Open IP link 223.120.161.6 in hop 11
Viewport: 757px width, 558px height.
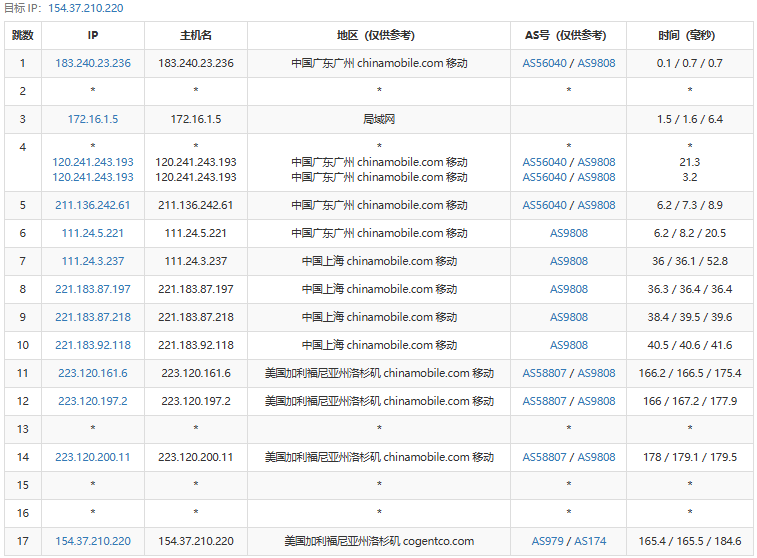93,373
